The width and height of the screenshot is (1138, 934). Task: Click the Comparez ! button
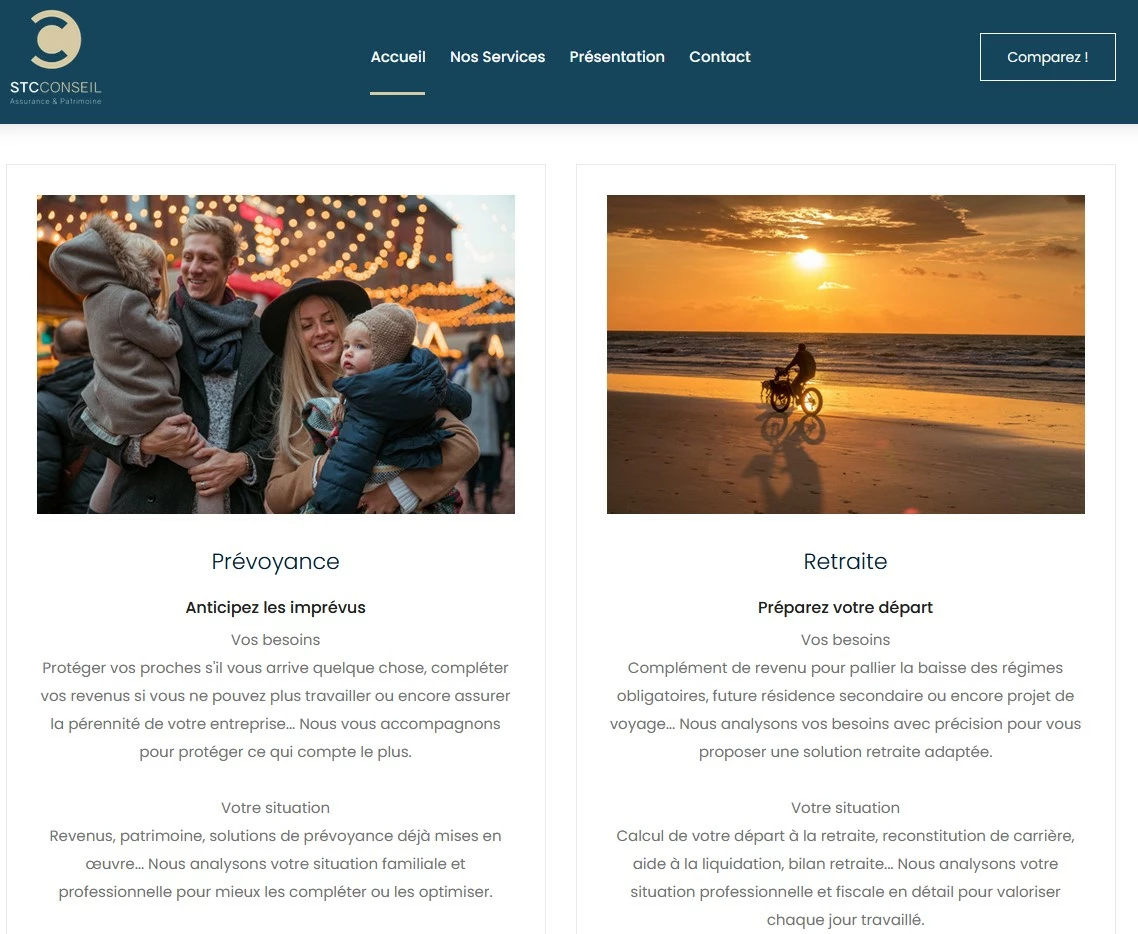point(1047,57)
